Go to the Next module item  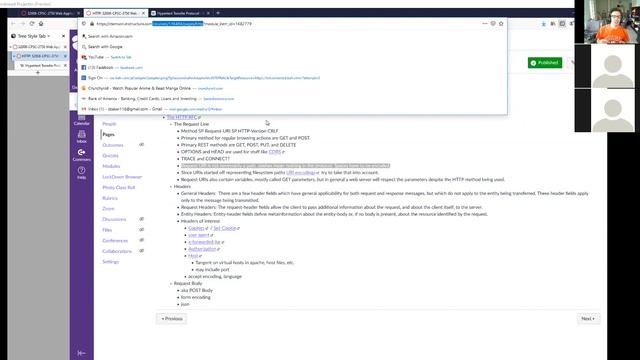coord(588,318)
